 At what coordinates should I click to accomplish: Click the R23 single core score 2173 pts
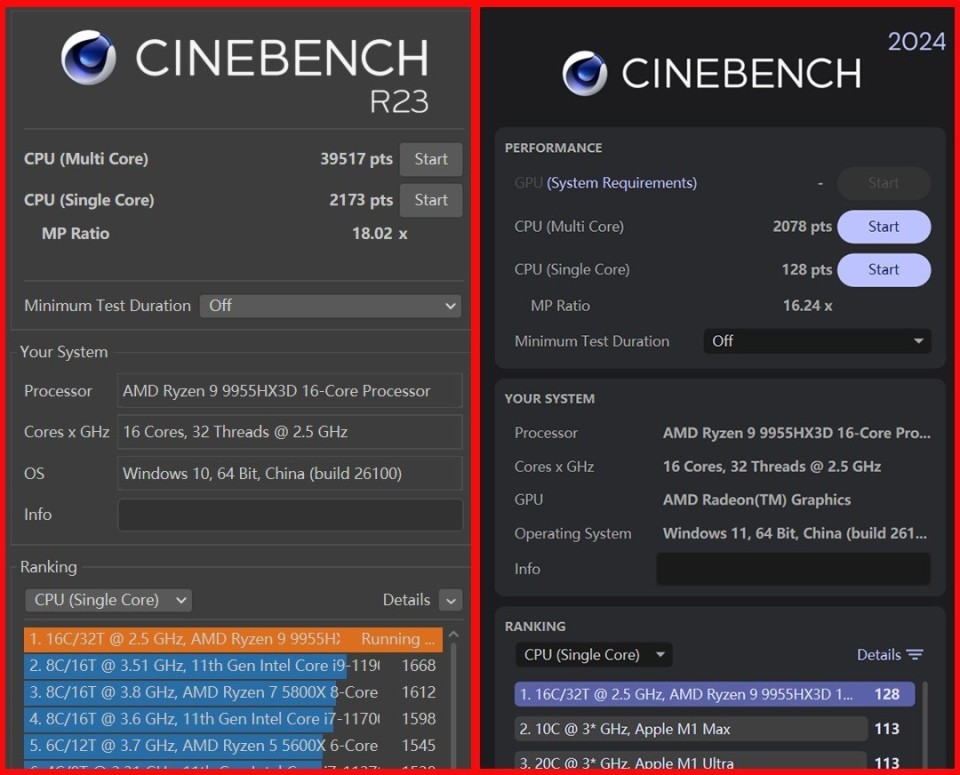pos(361,200)
